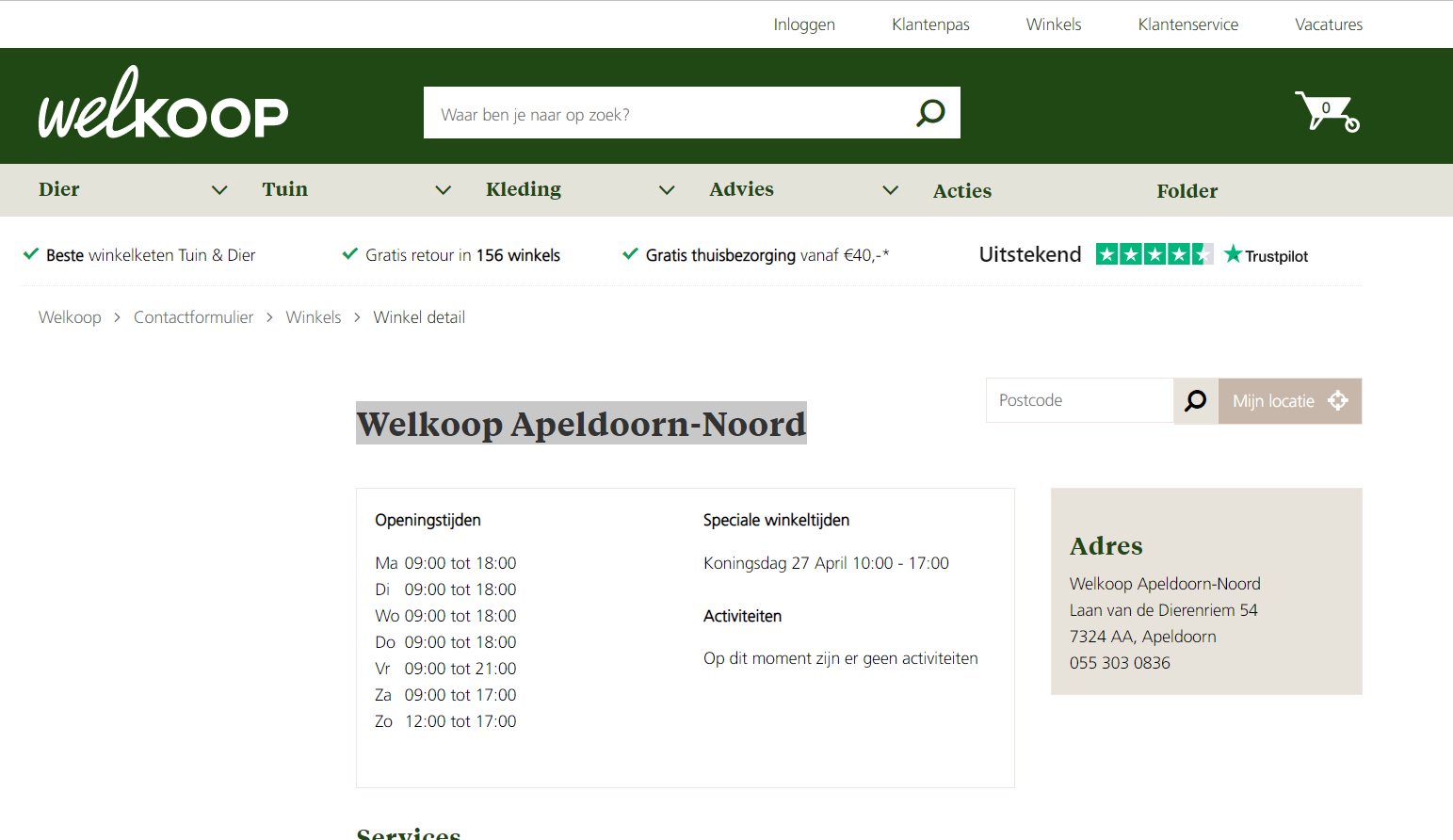Click the Contactformulier breadcrumb
Screen dimensions: 1453x840
pos(193,317)
